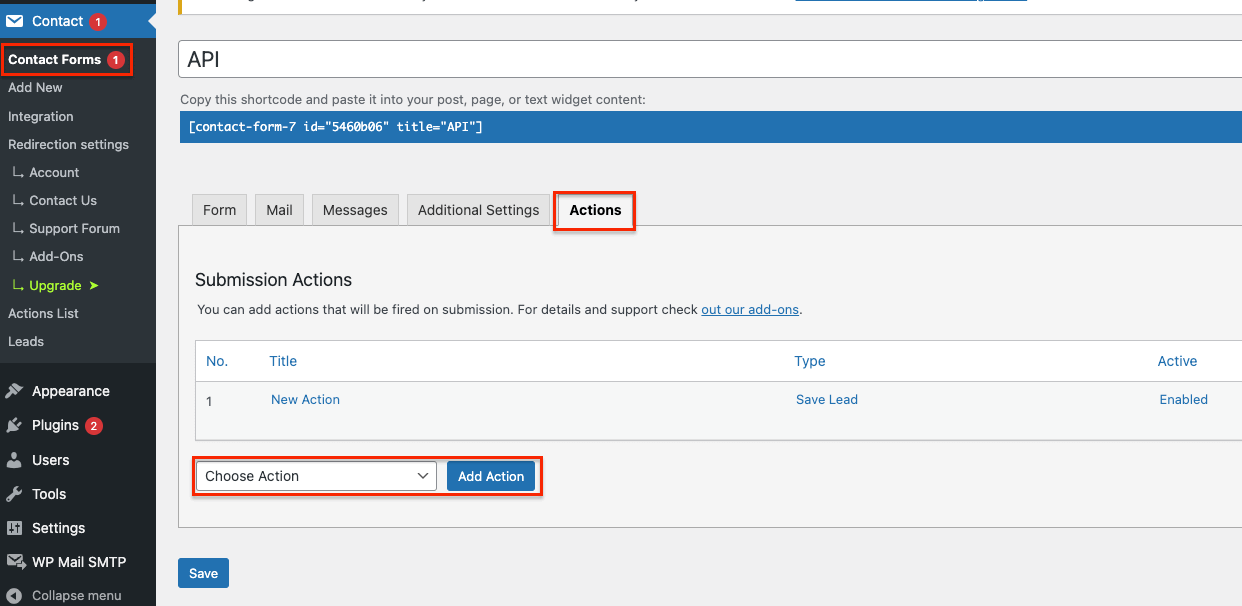Click the Appearance paintbrush icon

coord(15,391)
